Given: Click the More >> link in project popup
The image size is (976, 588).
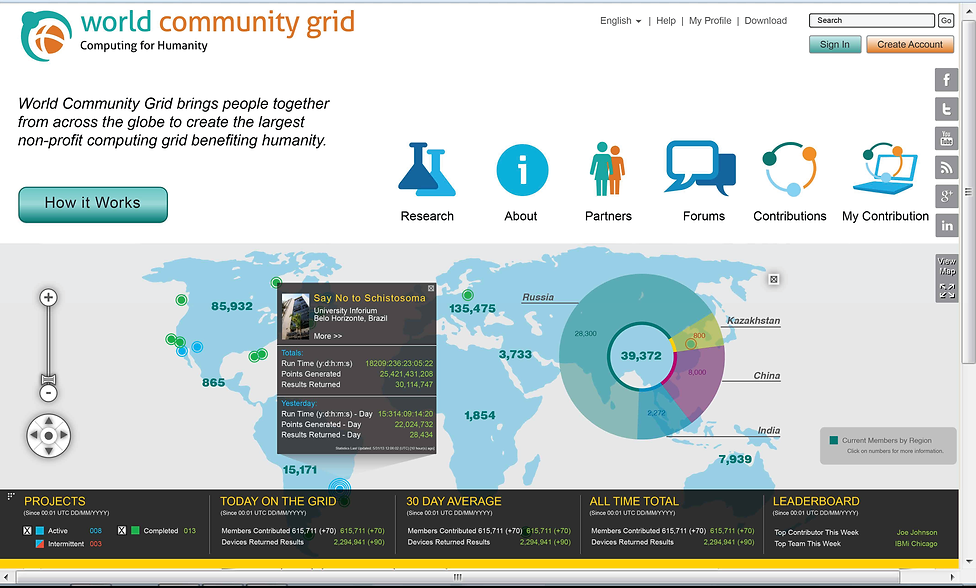Looking at the screenshot, I should coord(327,336).
